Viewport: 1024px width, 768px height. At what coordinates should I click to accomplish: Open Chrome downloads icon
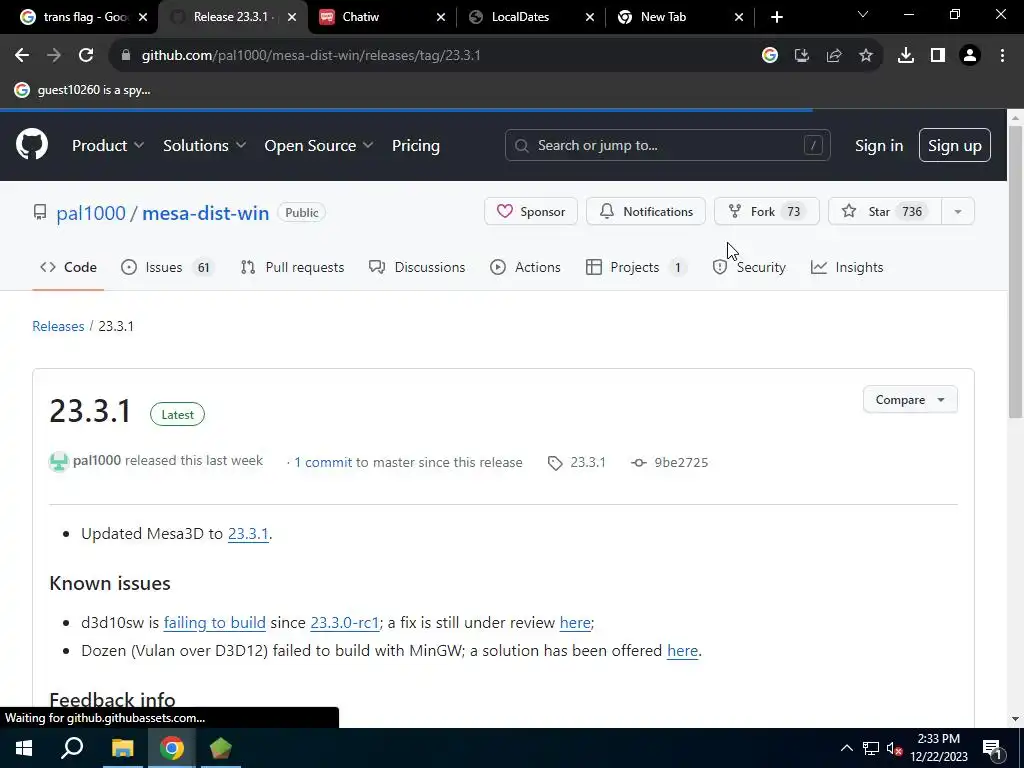pos(906,56)
